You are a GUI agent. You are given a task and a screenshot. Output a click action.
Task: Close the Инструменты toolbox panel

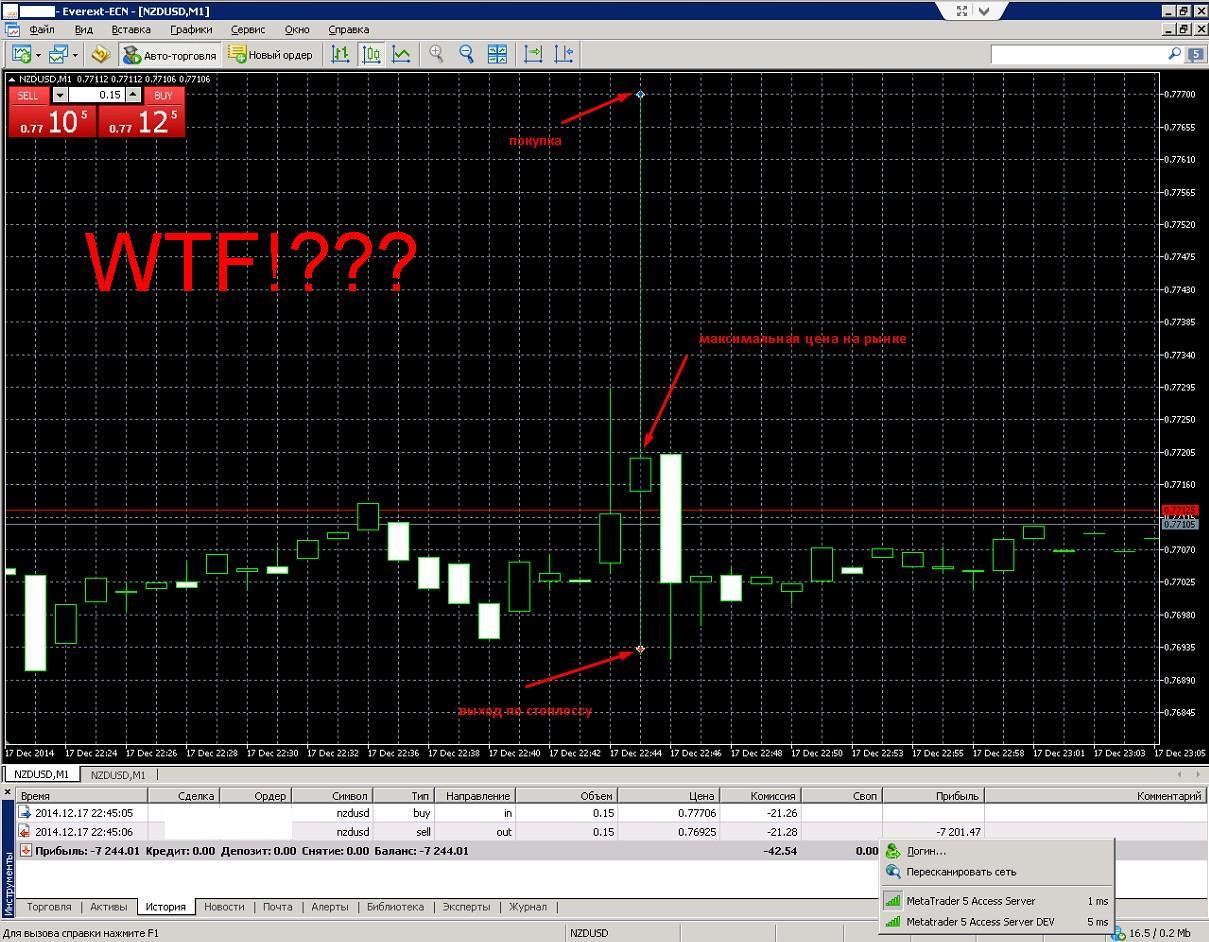[x=9, y=793]
